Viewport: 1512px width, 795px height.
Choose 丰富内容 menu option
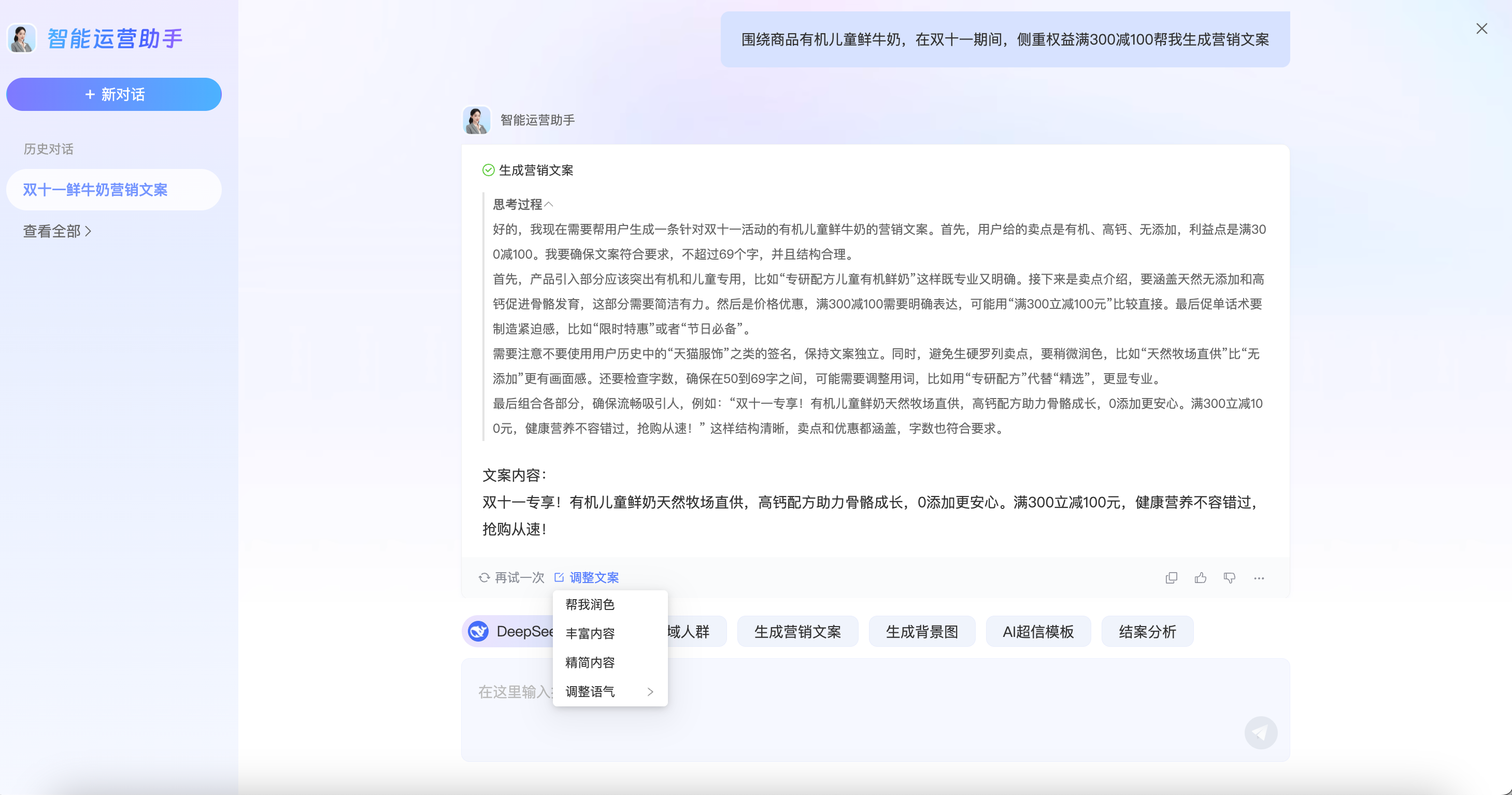[590, 633]
